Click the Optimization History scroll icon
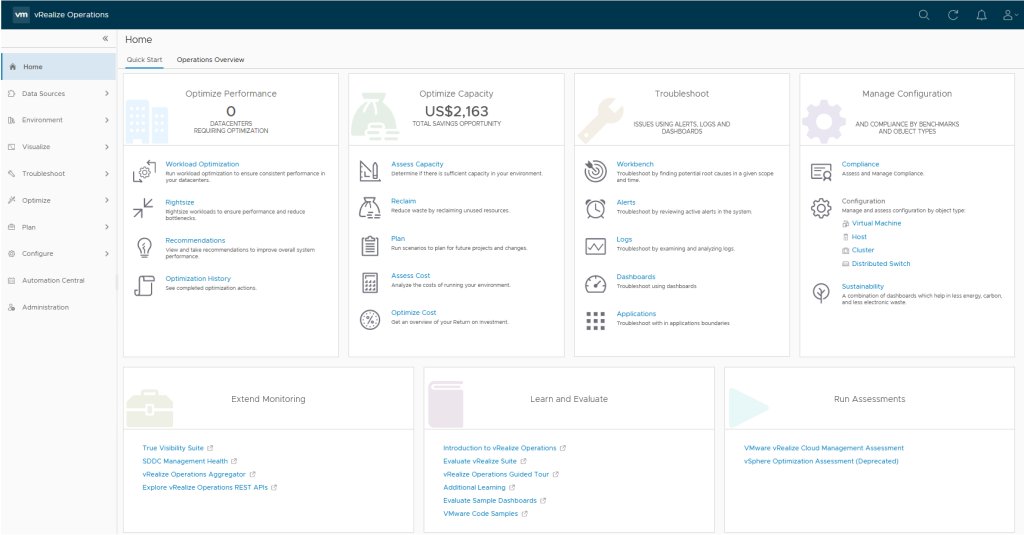The image size is (1024, 535). [x=144, y=285]
